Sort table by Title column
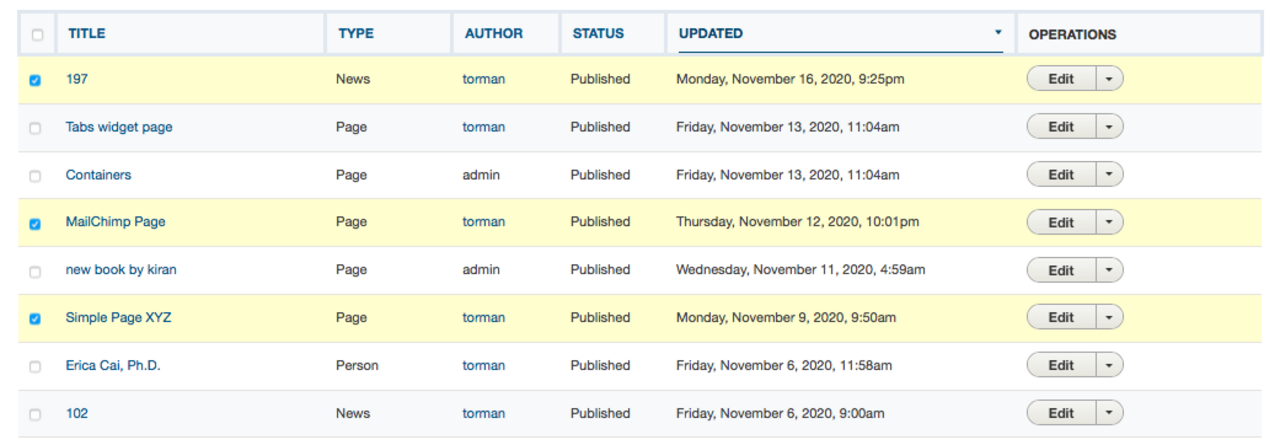The height and width of the screenshot is (445, 1280). (87, 34)
